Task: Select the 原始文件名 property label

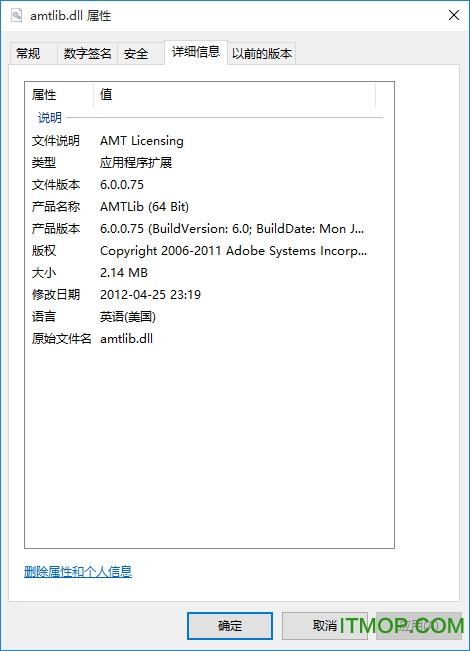Action: [x=61, y=339]
